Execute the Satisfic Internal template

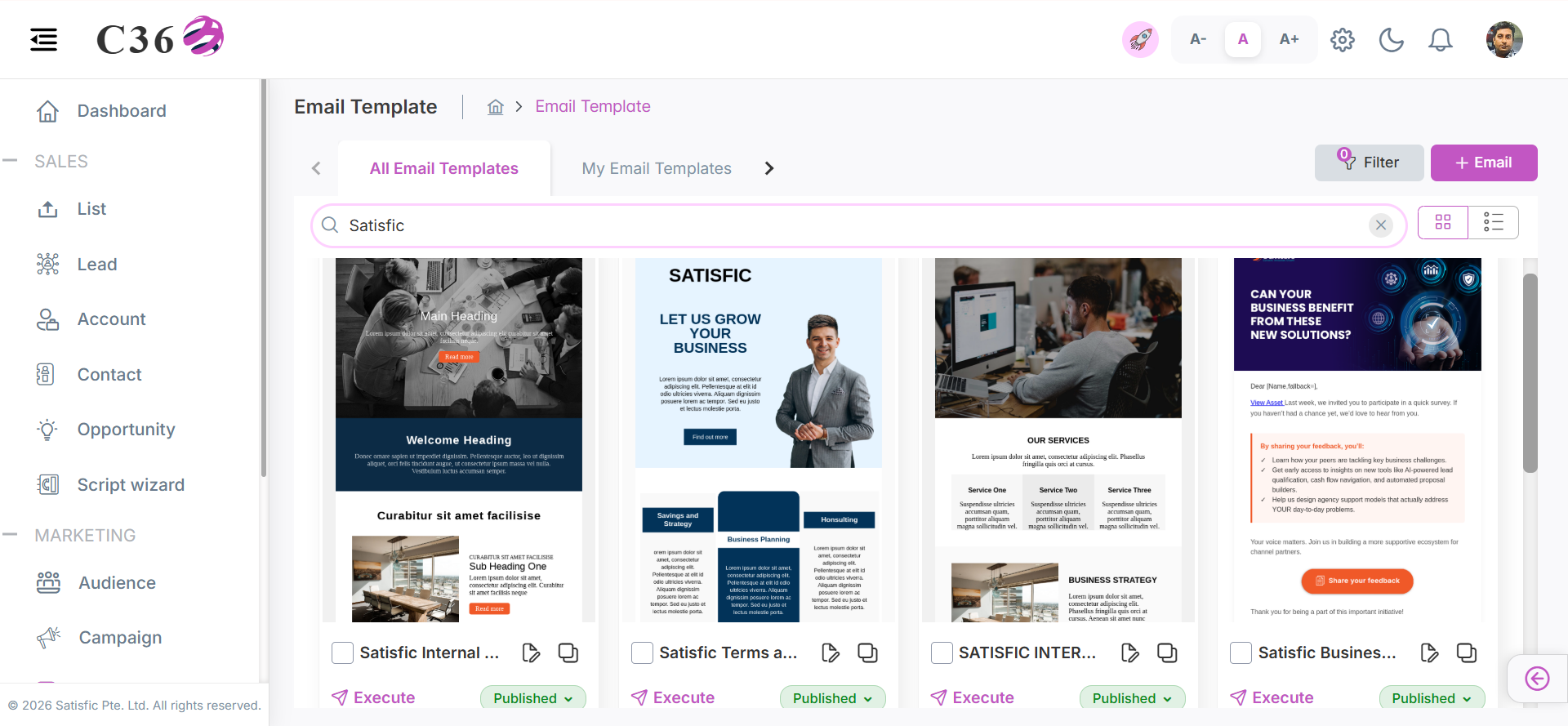point(373,698)
